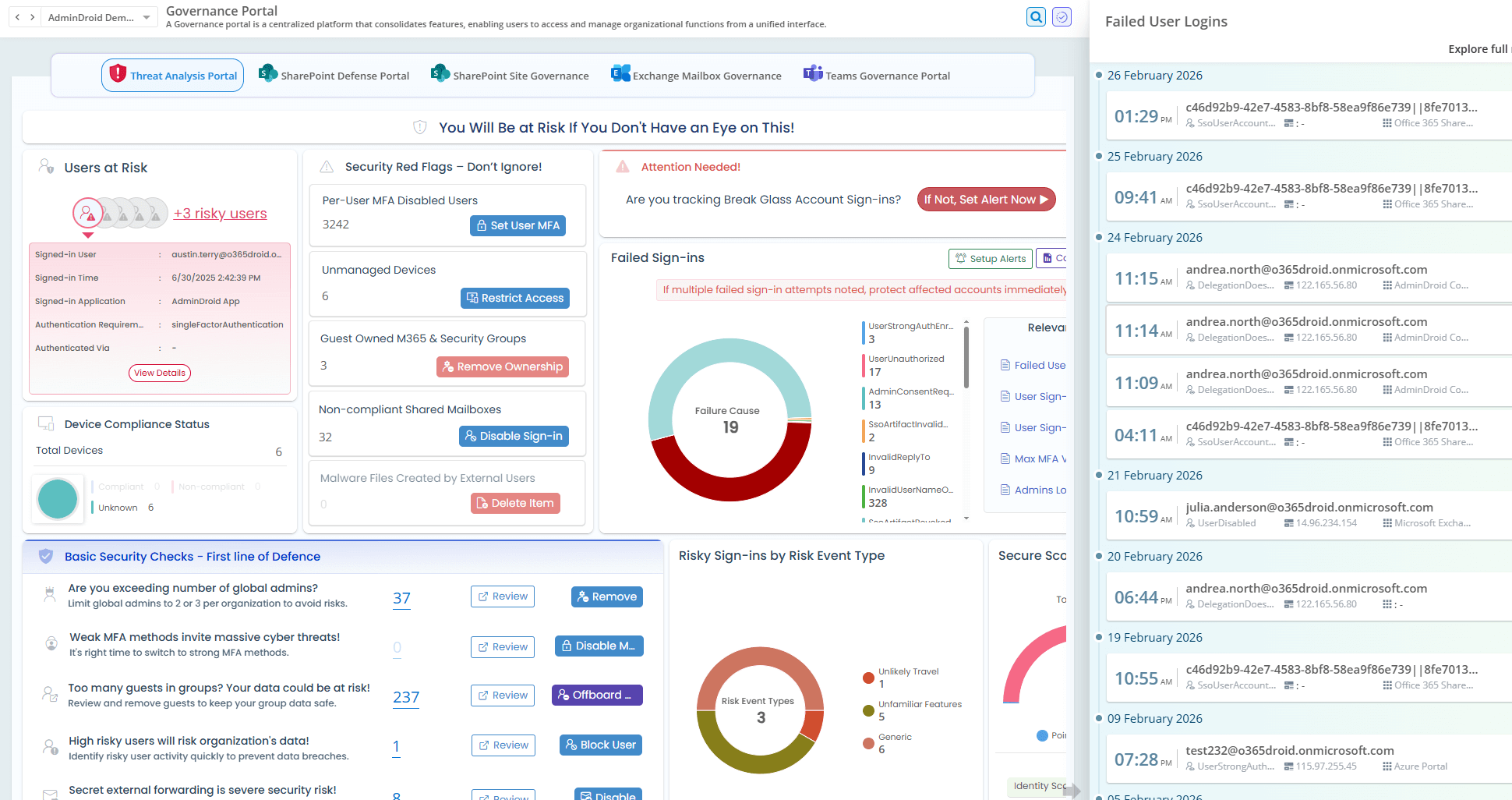
Task: Click the +3 risky users link
Action: (x=221, y=213)
